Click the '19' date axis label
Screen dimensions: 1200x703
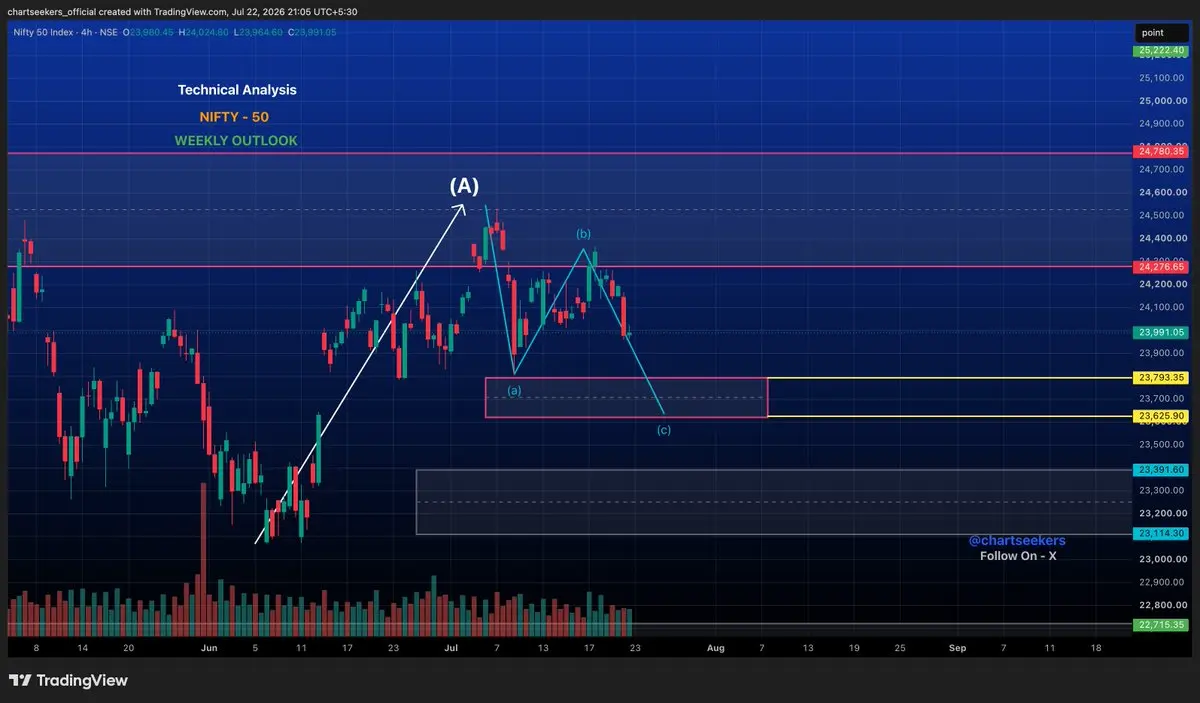[x=854, y=649]
